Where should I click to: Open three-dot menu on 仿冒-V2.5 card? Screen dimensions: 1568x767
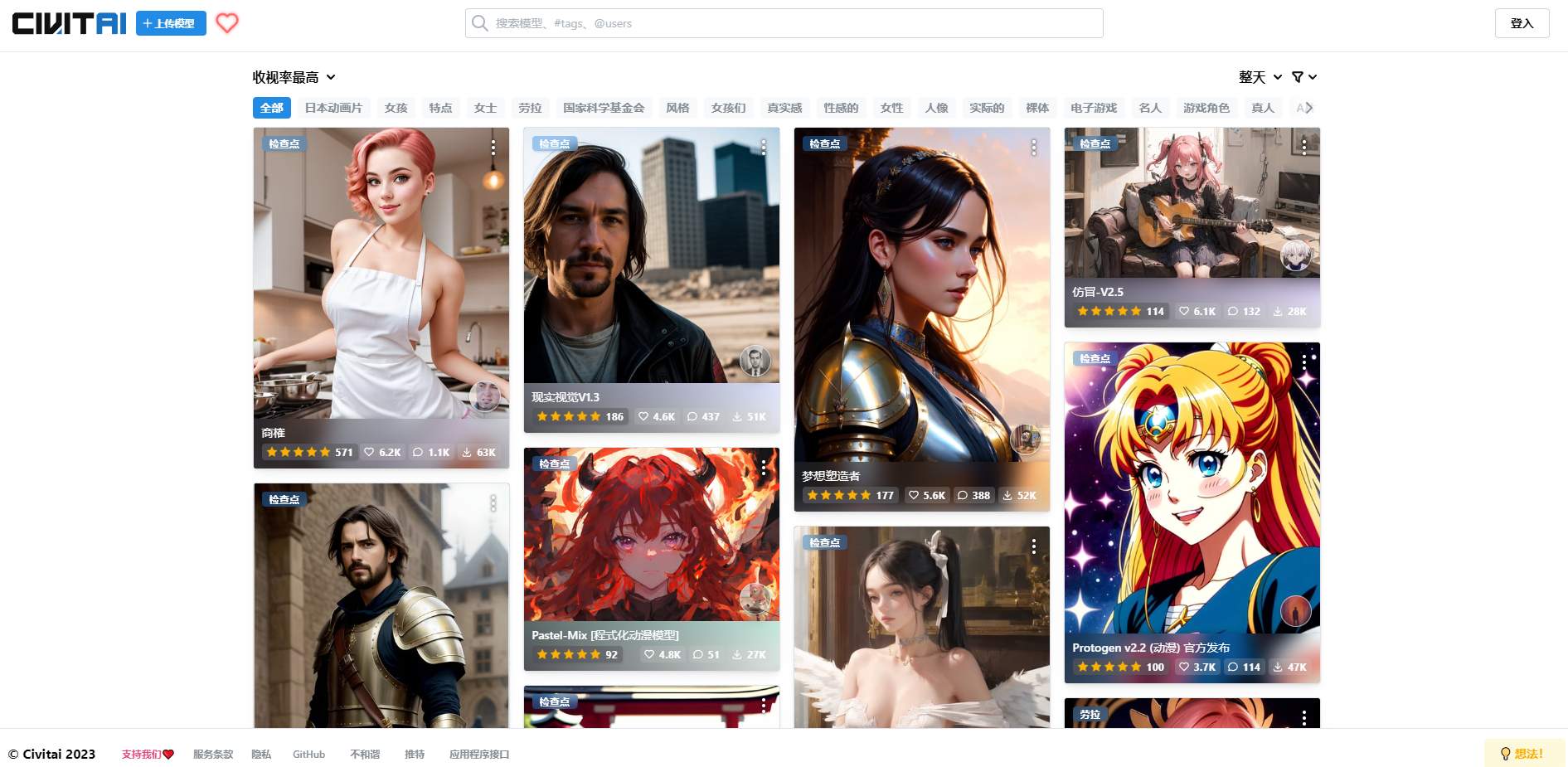click(x=1304, y=147)
